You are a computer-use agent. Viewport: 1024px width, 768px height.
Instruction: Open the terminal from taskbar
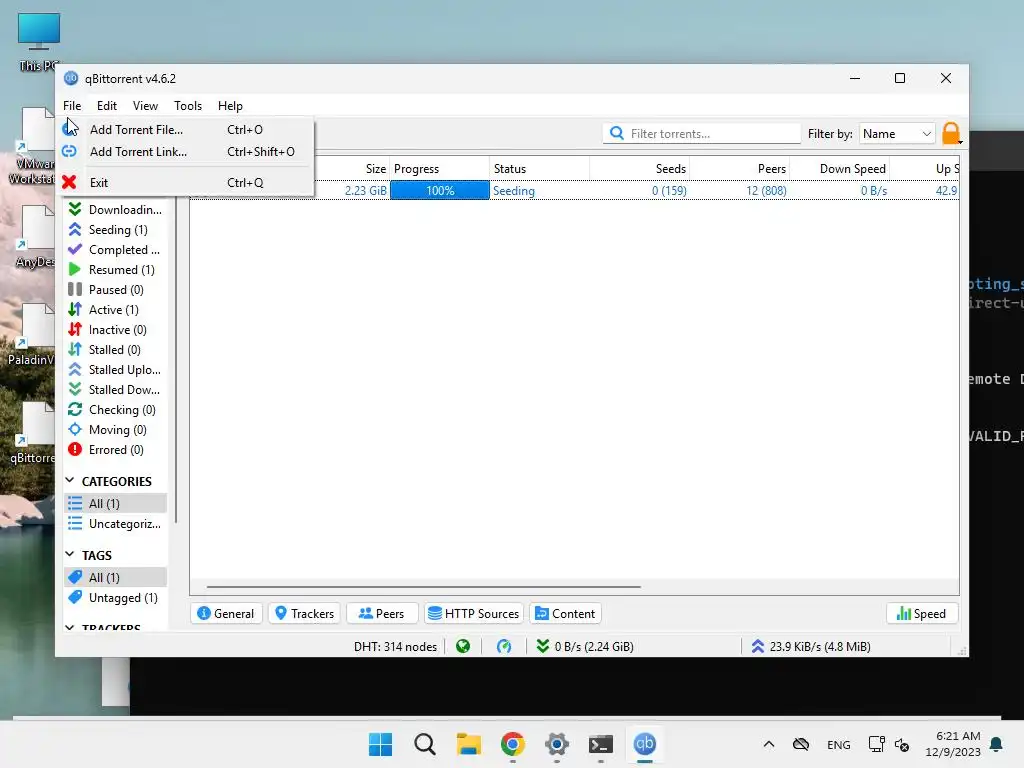601,744
